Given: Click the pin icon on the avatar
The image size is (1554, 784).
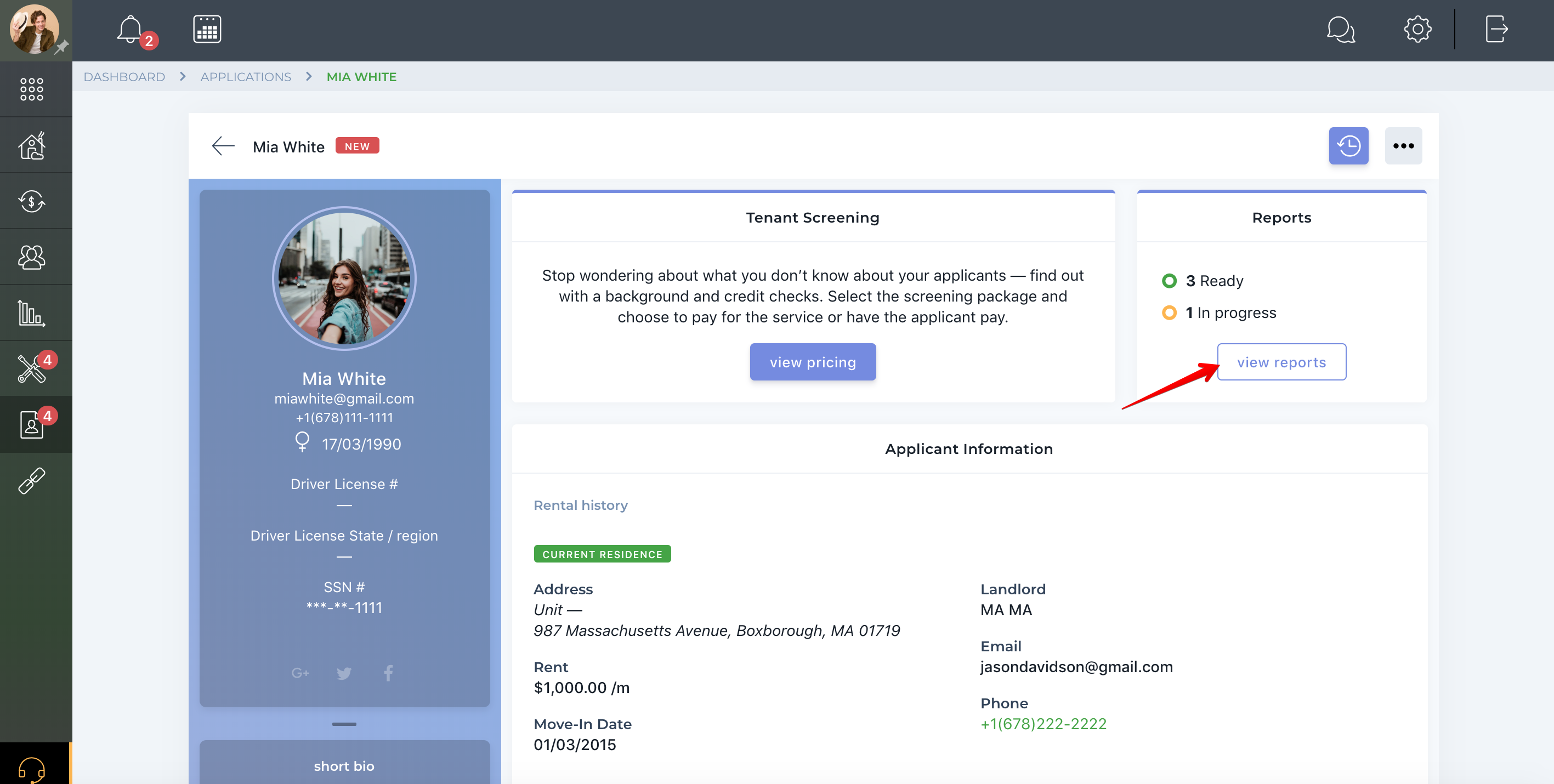Looking at the screenshot, I should point(61,47).
